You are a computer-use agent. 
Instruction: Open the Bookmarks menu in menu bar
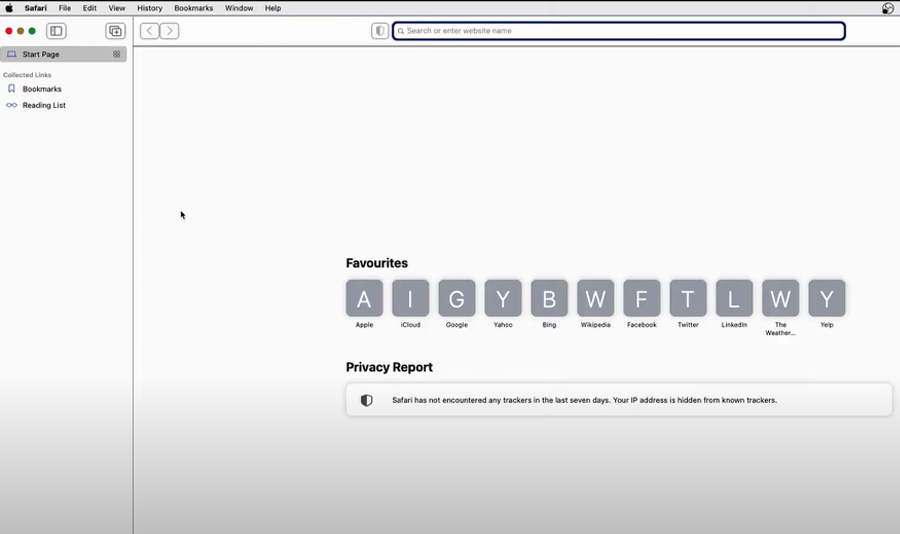pos(193,8)
